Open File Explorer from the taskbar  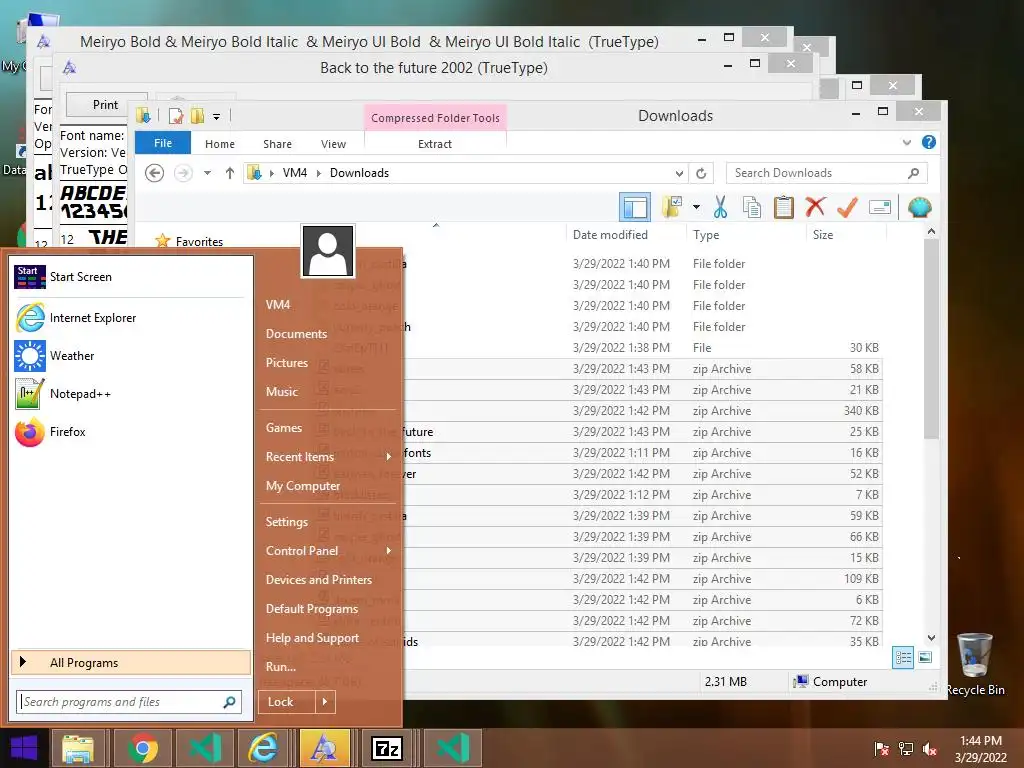pyautogui.click(x=78, y=748)
